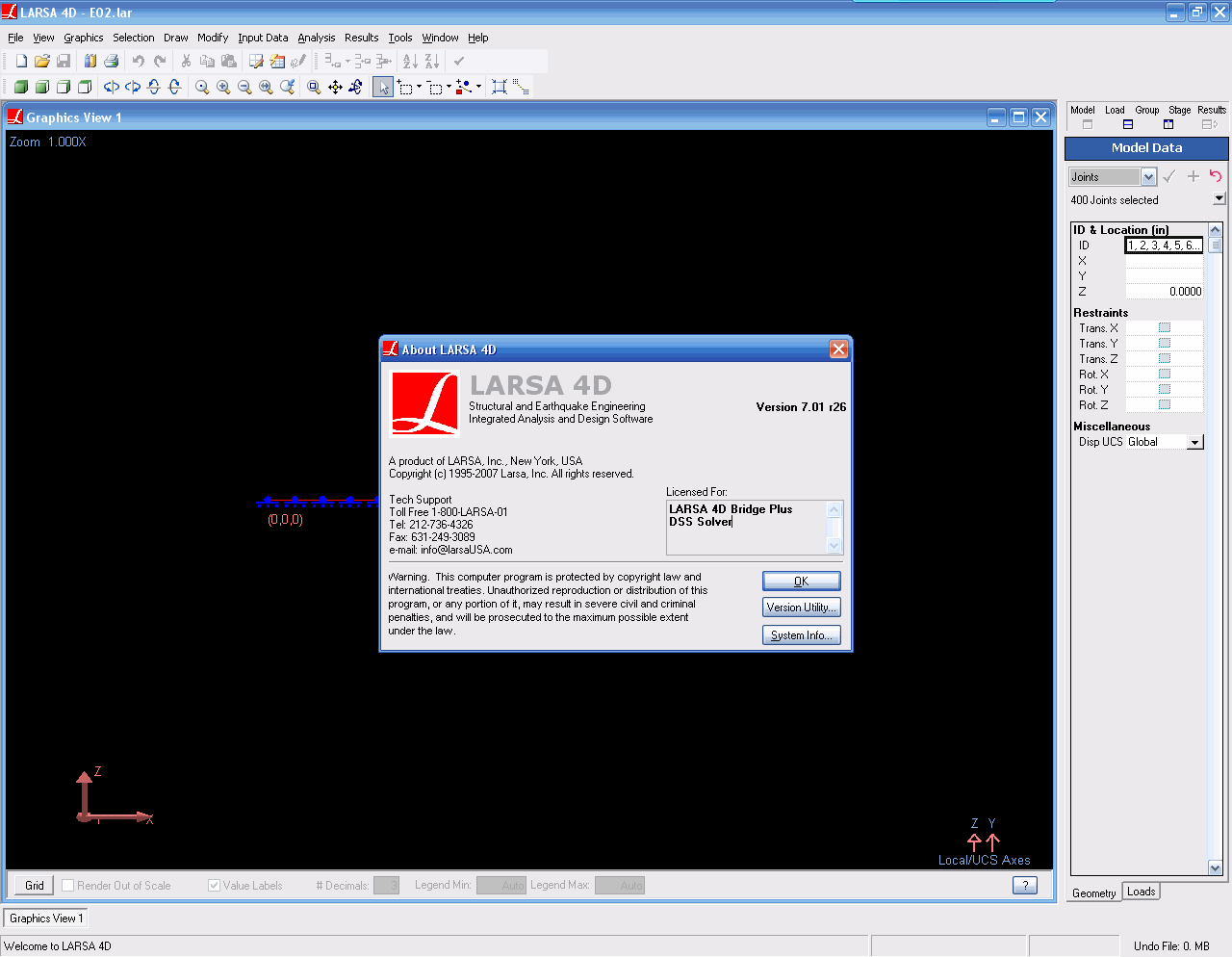Click OK in the About LARSA 4D dialog

[x=802, y=581]
